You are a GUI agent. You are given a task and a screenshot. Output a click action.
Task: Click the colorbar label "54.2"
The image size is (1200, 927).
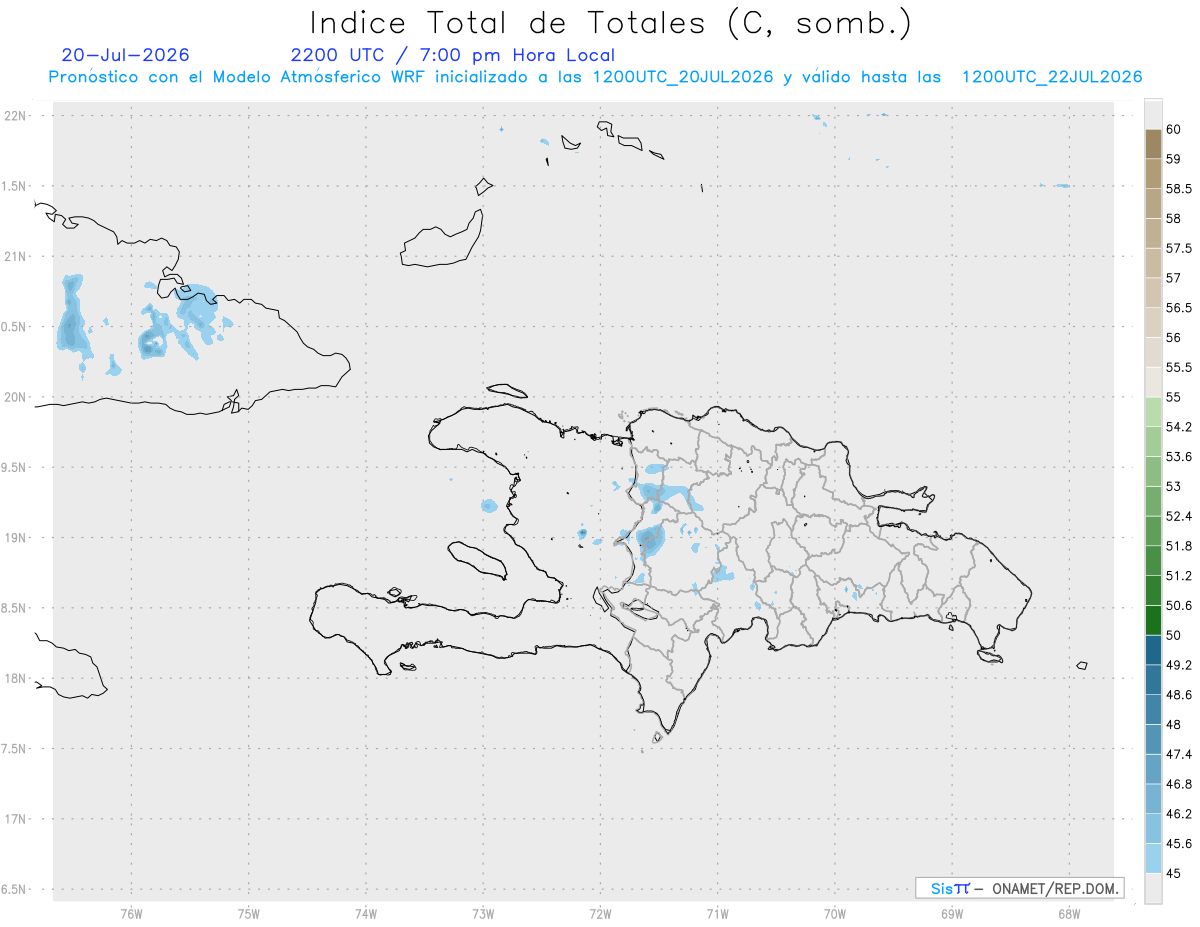(x=1178, y=427)
